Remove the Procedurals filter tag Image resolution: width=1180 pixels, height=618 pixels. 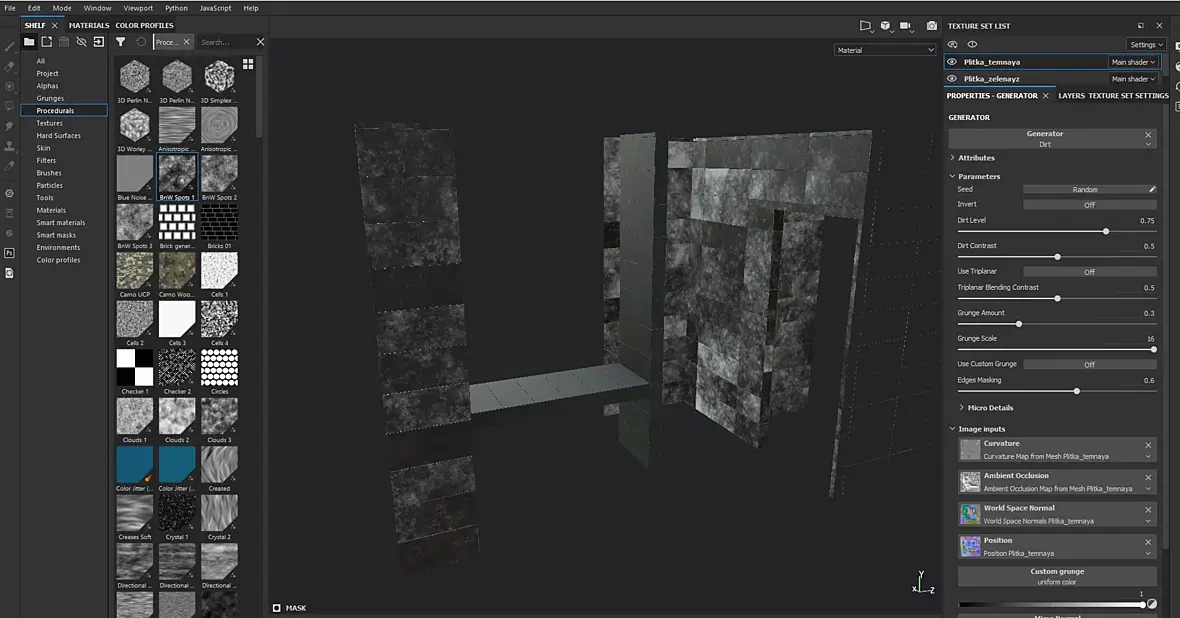187,42
